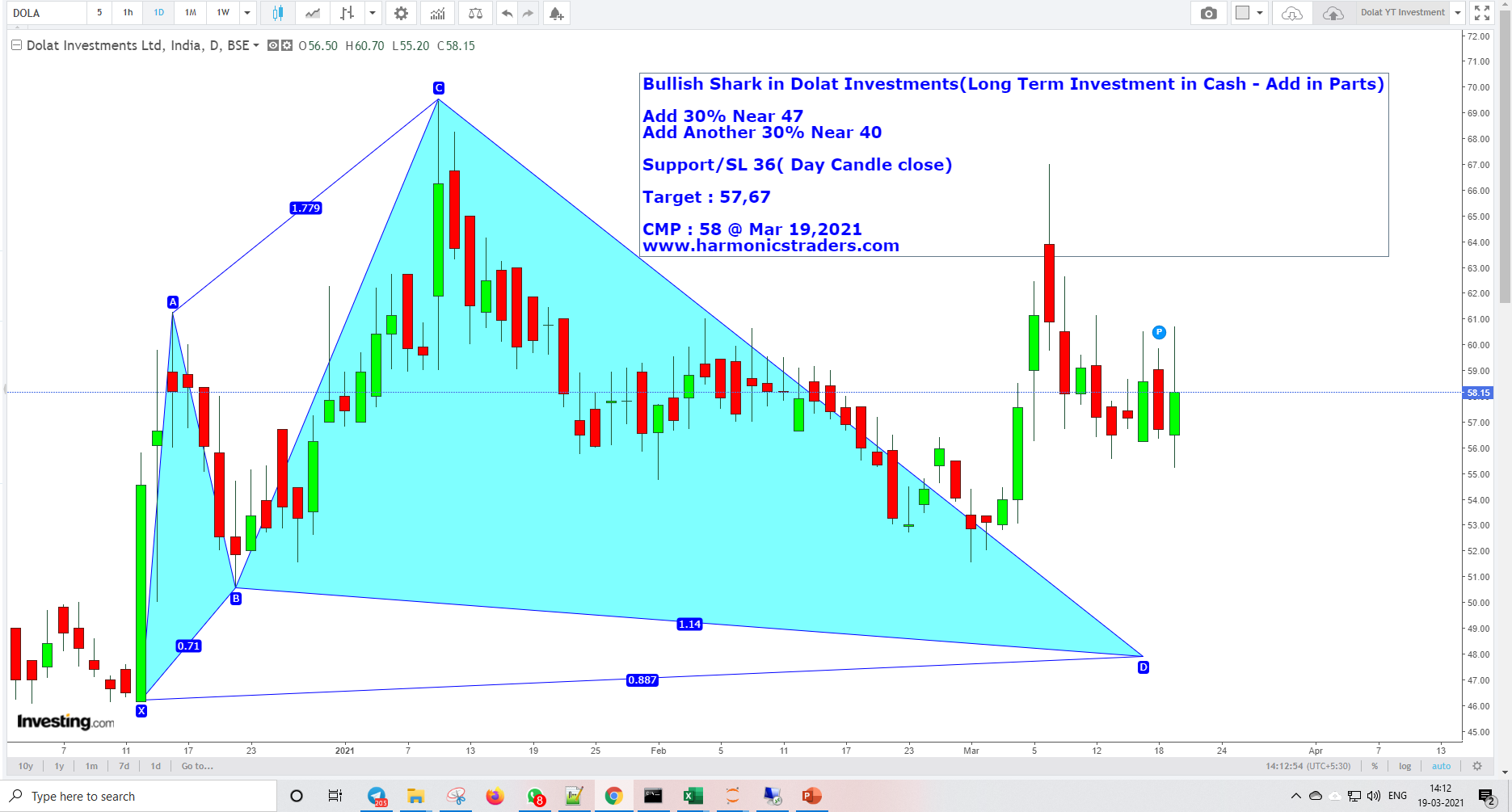Screen dimensions: 1512x812
Task: Open the indicators panel
Action: 437,13
